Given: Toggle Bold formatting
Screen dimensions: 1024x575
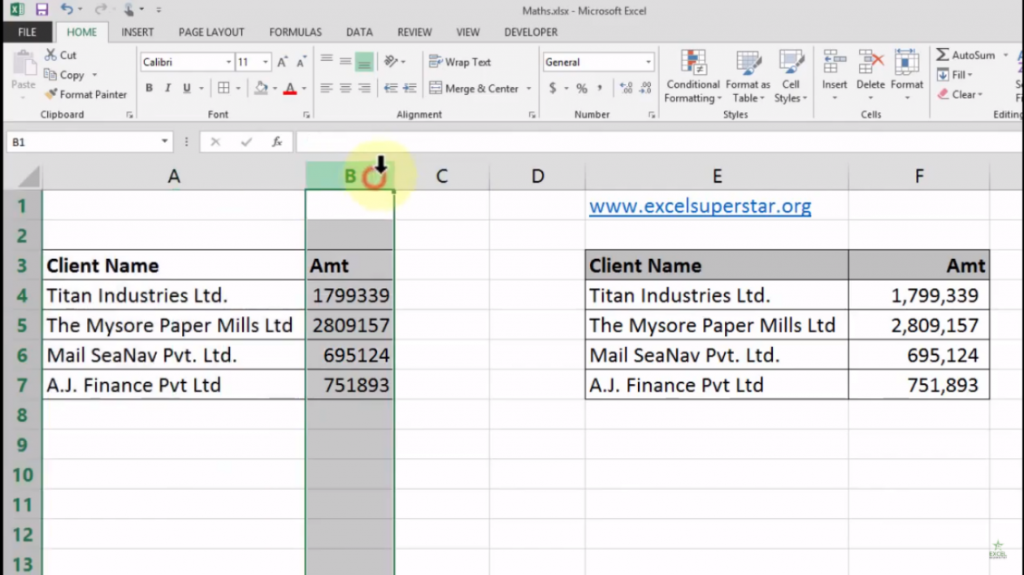Looking at the screenshot, I should (149, 88).
